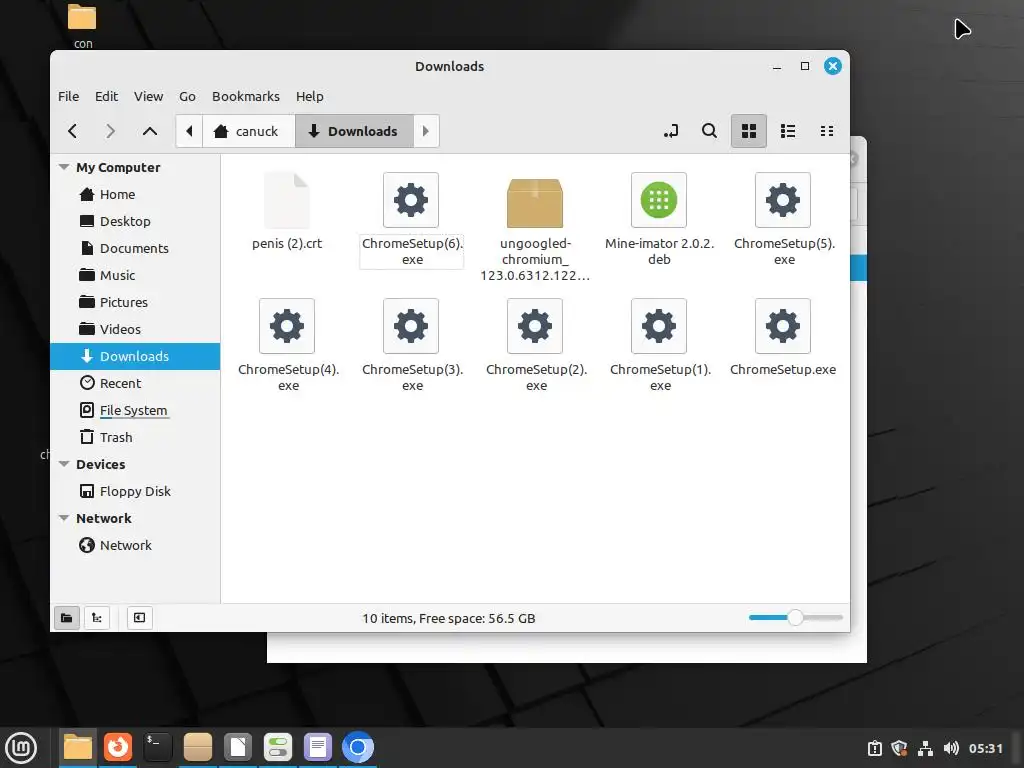Show Places sidebar button in status bar
Screen dimensions: 1024x768
pyautogui.click(x=67, y=618)
